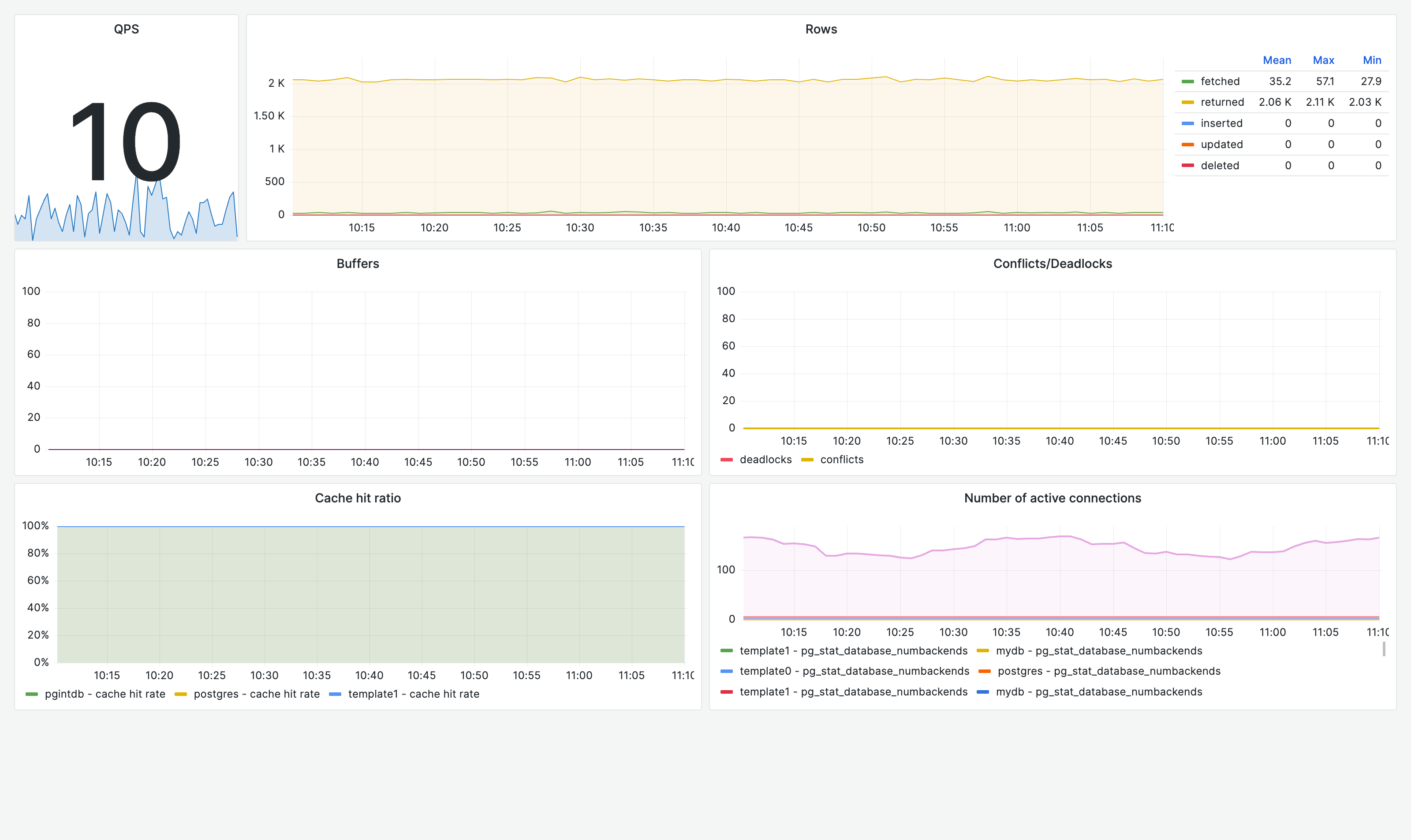Image resolution: width=1411 pixels, height=840 pixels.
Task: Toggle pgintdb - cache hit rate series
Action: pos(105,694)
